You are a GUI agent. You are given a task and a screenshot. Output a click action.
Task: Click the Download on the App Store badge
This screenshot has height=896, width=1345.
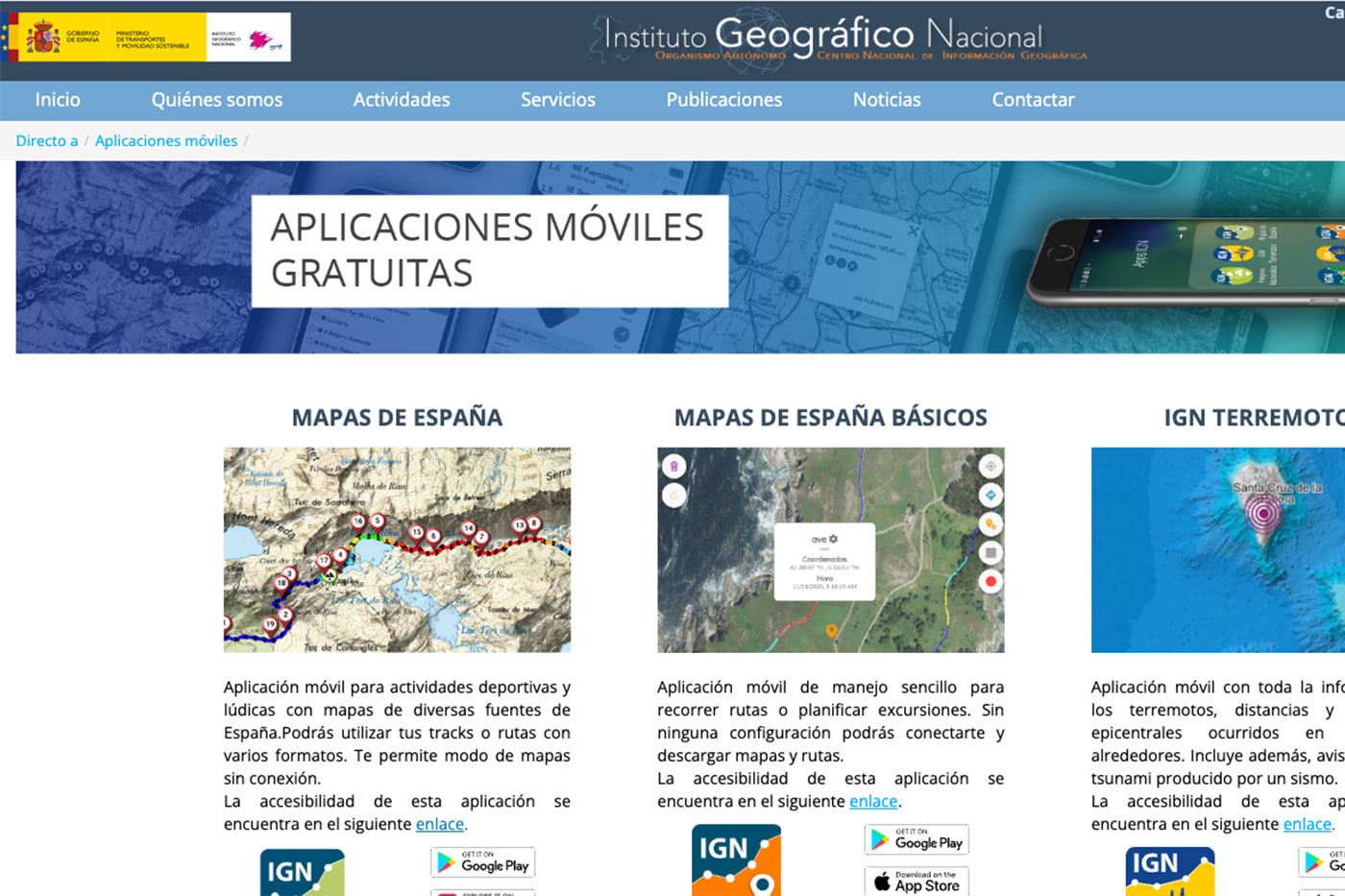pos(916,881)
